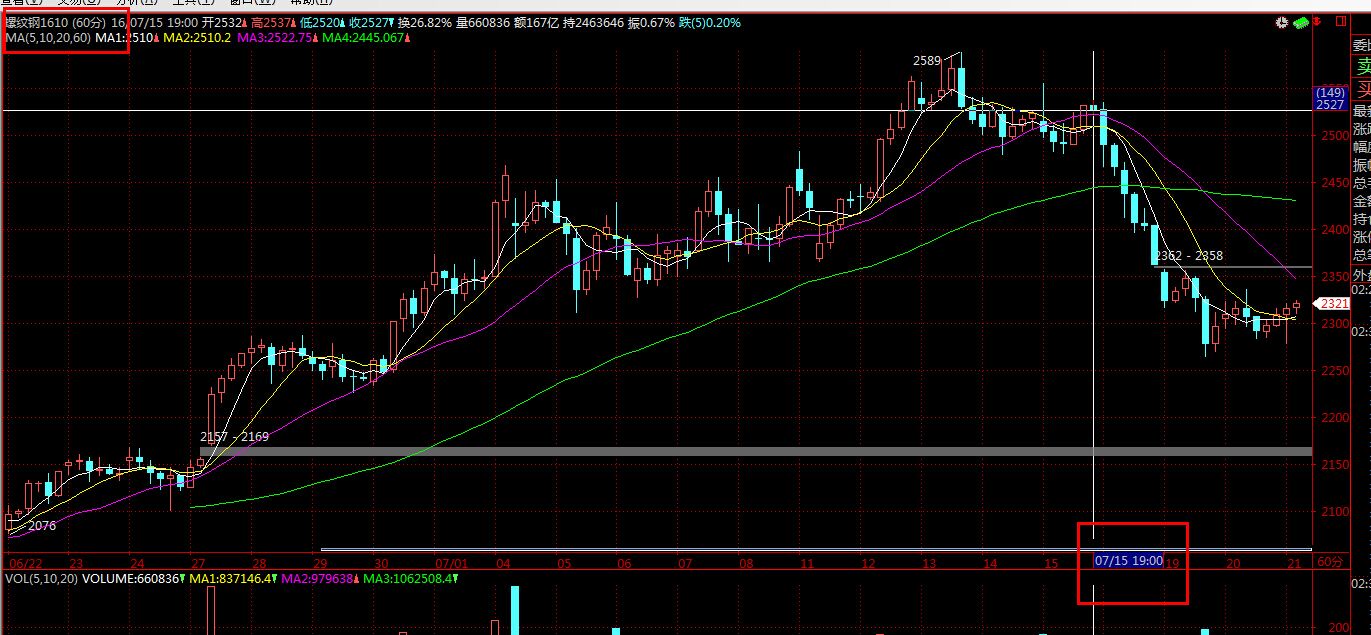Click the VOL(5,10,20) volume indicator label
Image resolution: width=1371 pixels, height=635 pixels.
coord(41,578)
